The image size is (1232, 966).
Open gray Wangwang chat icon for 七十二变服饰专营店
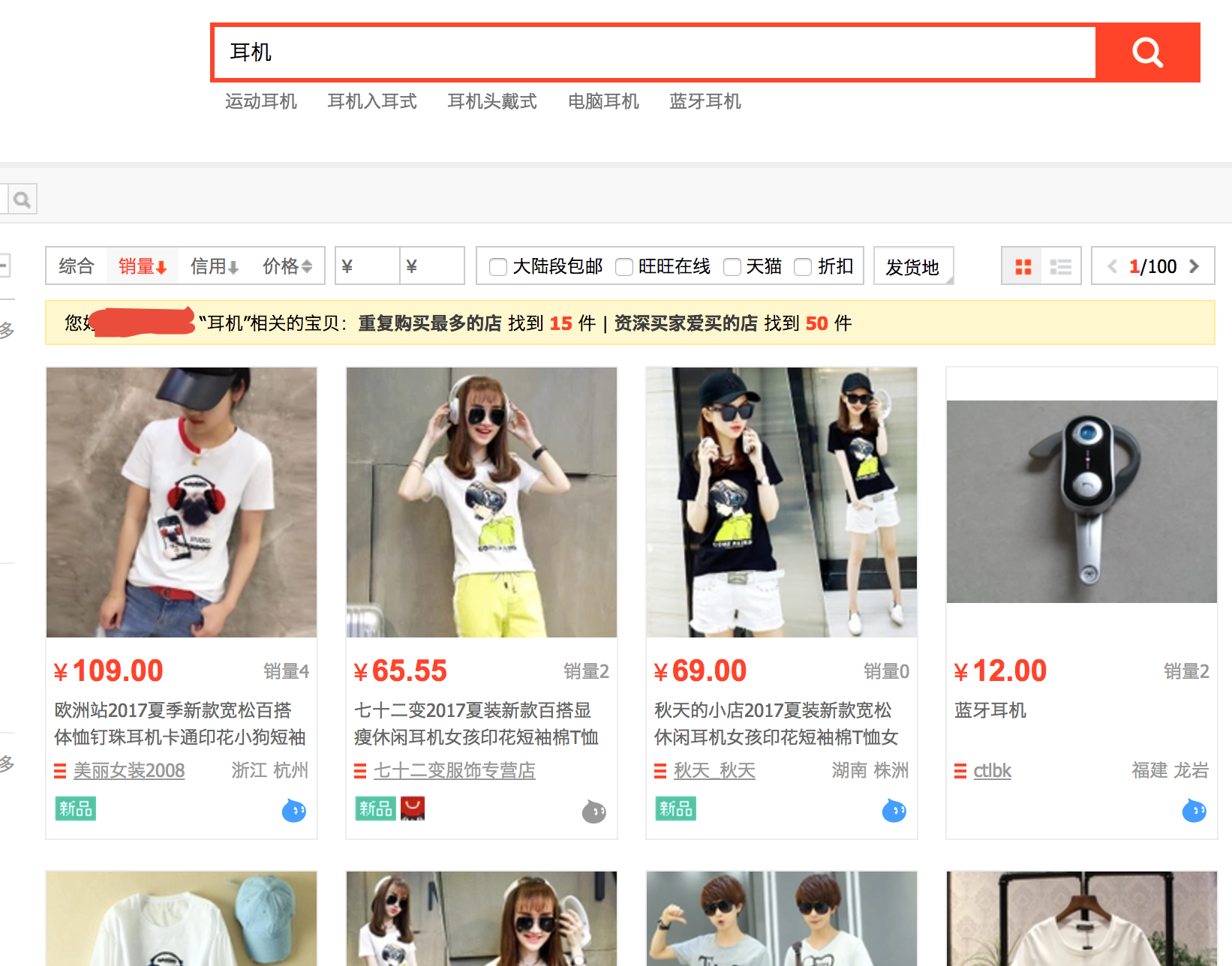pos(594,811)
